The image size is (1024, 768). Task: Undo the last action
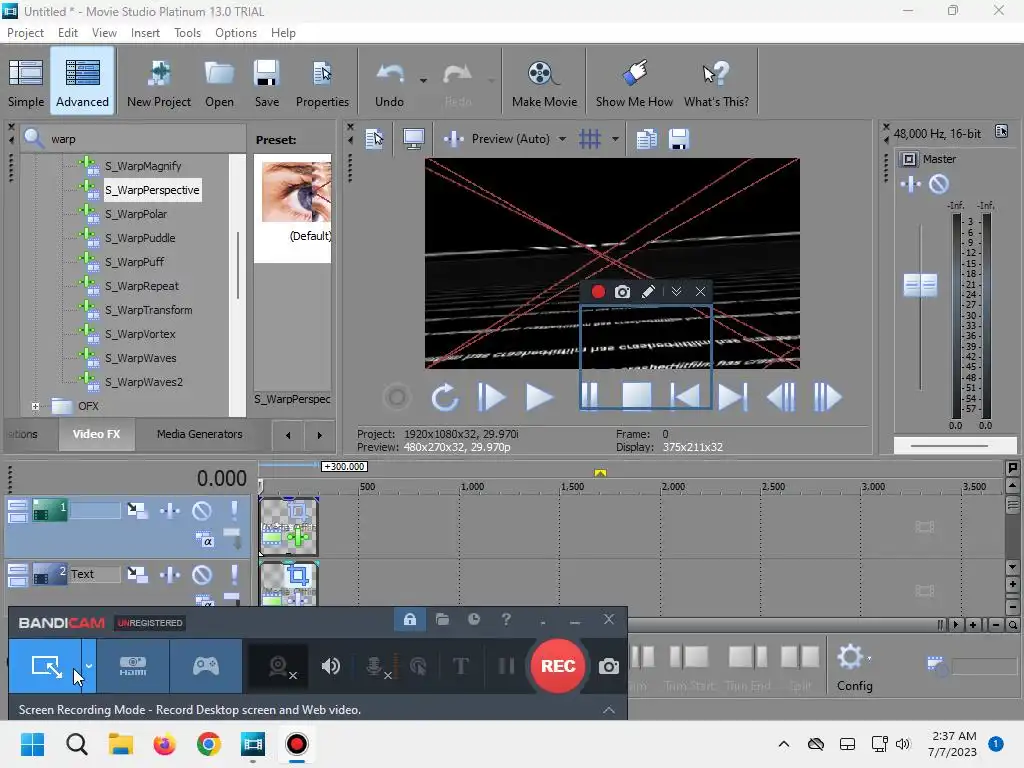click(x=389, y=82)
